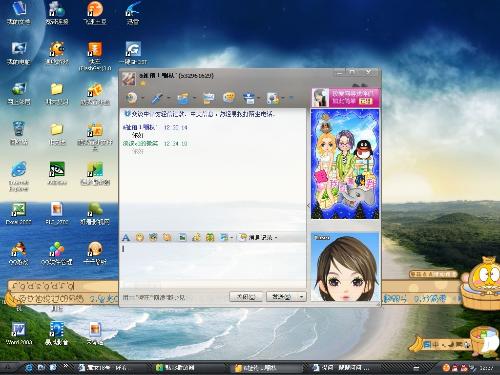Screen dimensions: 500x375
Task: Click the fourth toolbar icon beside the file transfer folder
Action: click(209, 98)
